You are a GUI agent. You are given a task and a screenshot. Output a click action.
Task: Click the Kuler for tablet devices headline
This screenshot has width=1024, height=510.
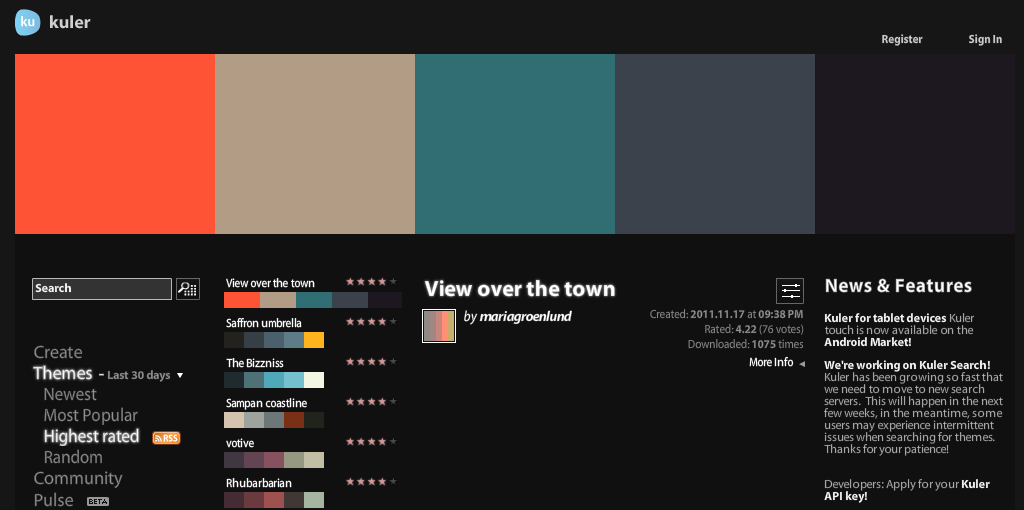point(885,318)
